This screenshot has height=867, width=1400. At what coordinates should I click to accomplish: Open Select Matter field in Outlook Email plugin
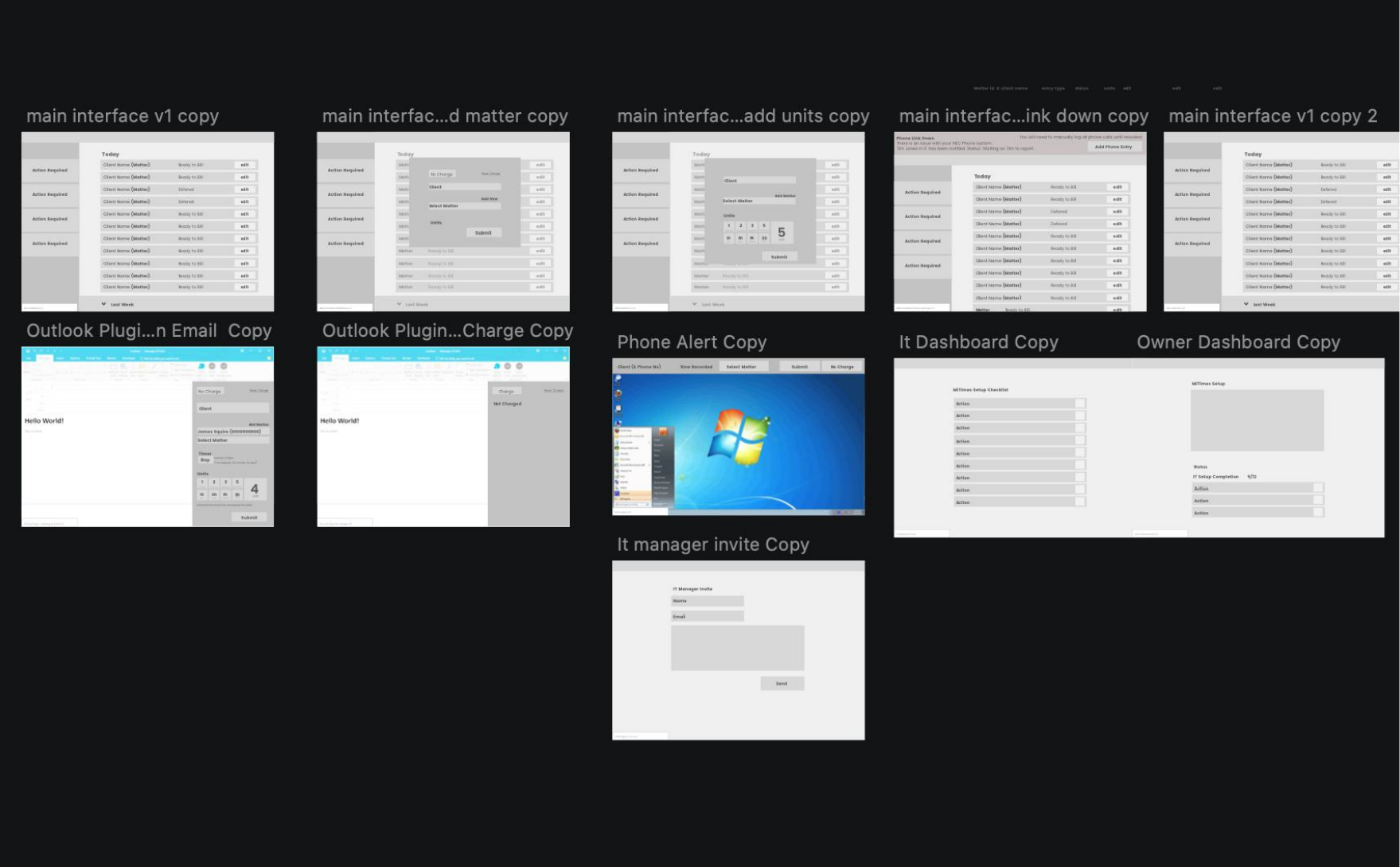tap(232, 440)
